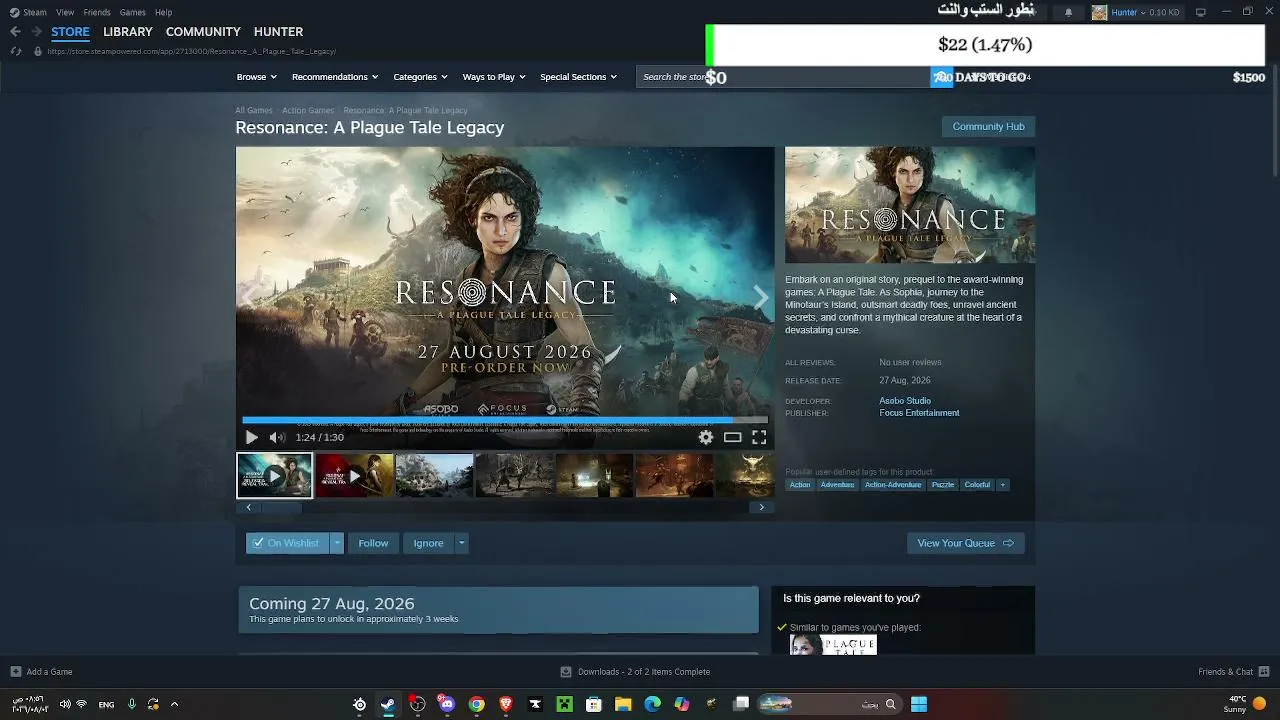Expand wishlist options dropdown arrow
The height and width of the screenshot is (720, 1280).
(337, 543)
